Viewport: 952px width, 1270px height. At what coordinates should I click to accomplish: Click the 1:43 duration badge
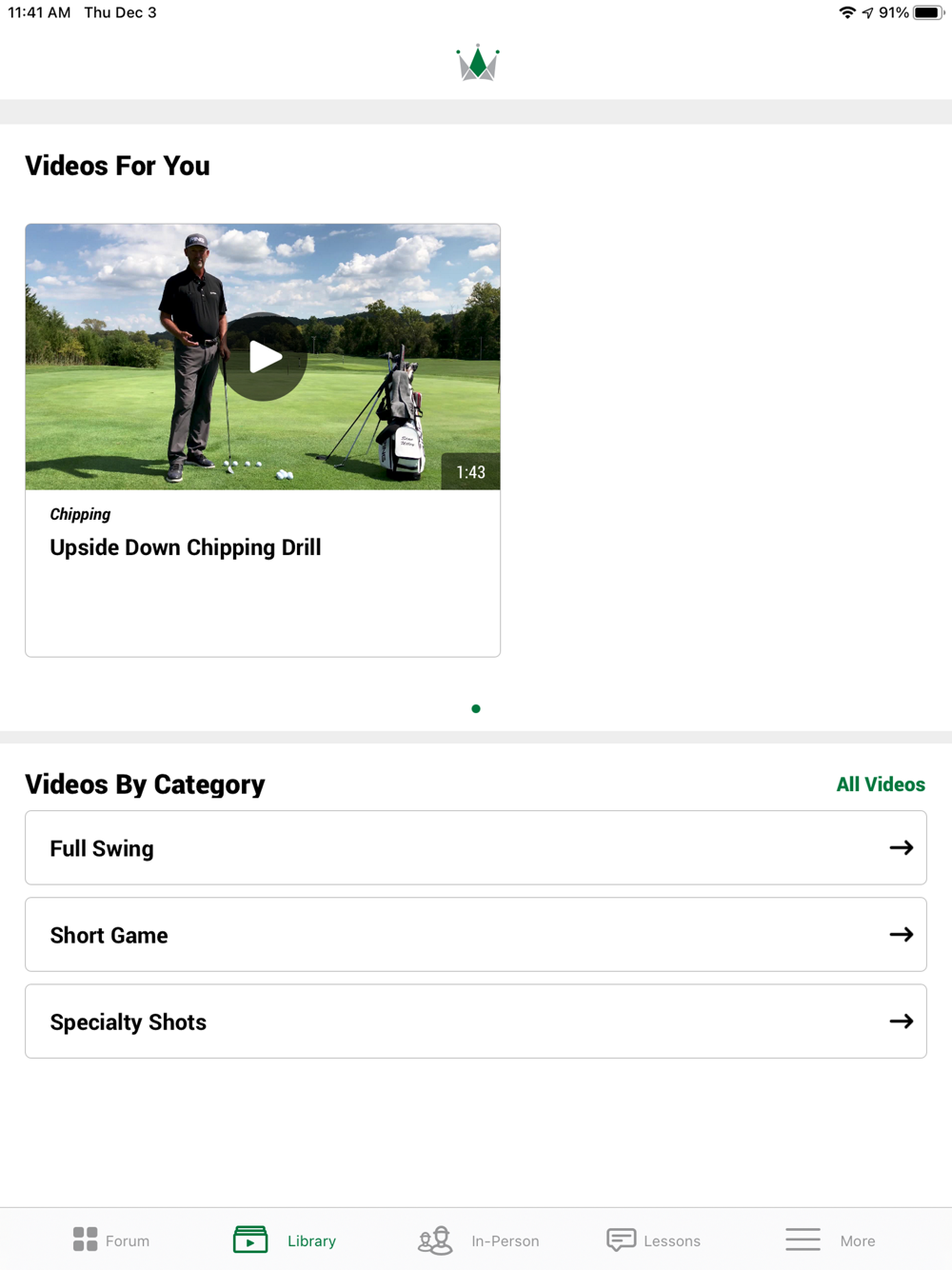click(x=470, y=472)
